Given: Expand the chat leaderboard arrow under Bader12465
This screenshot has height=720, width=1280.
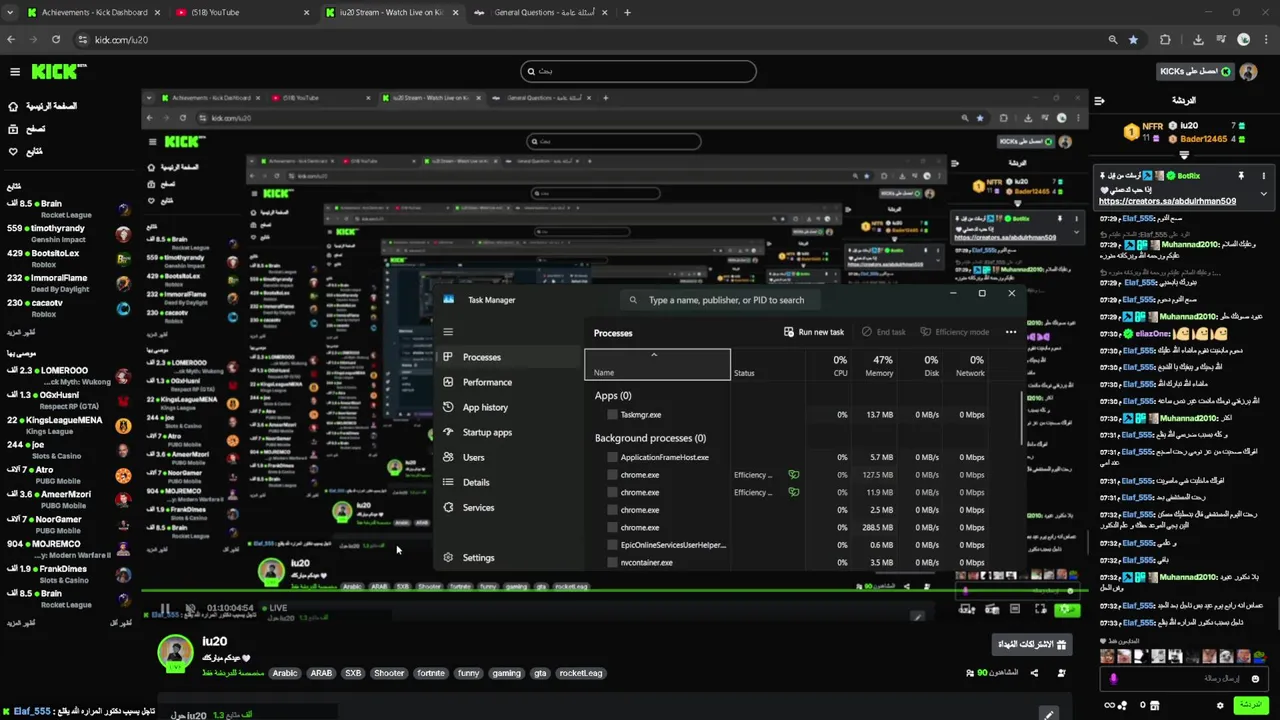Looking at the screenshot, I should click(1184, 155).
